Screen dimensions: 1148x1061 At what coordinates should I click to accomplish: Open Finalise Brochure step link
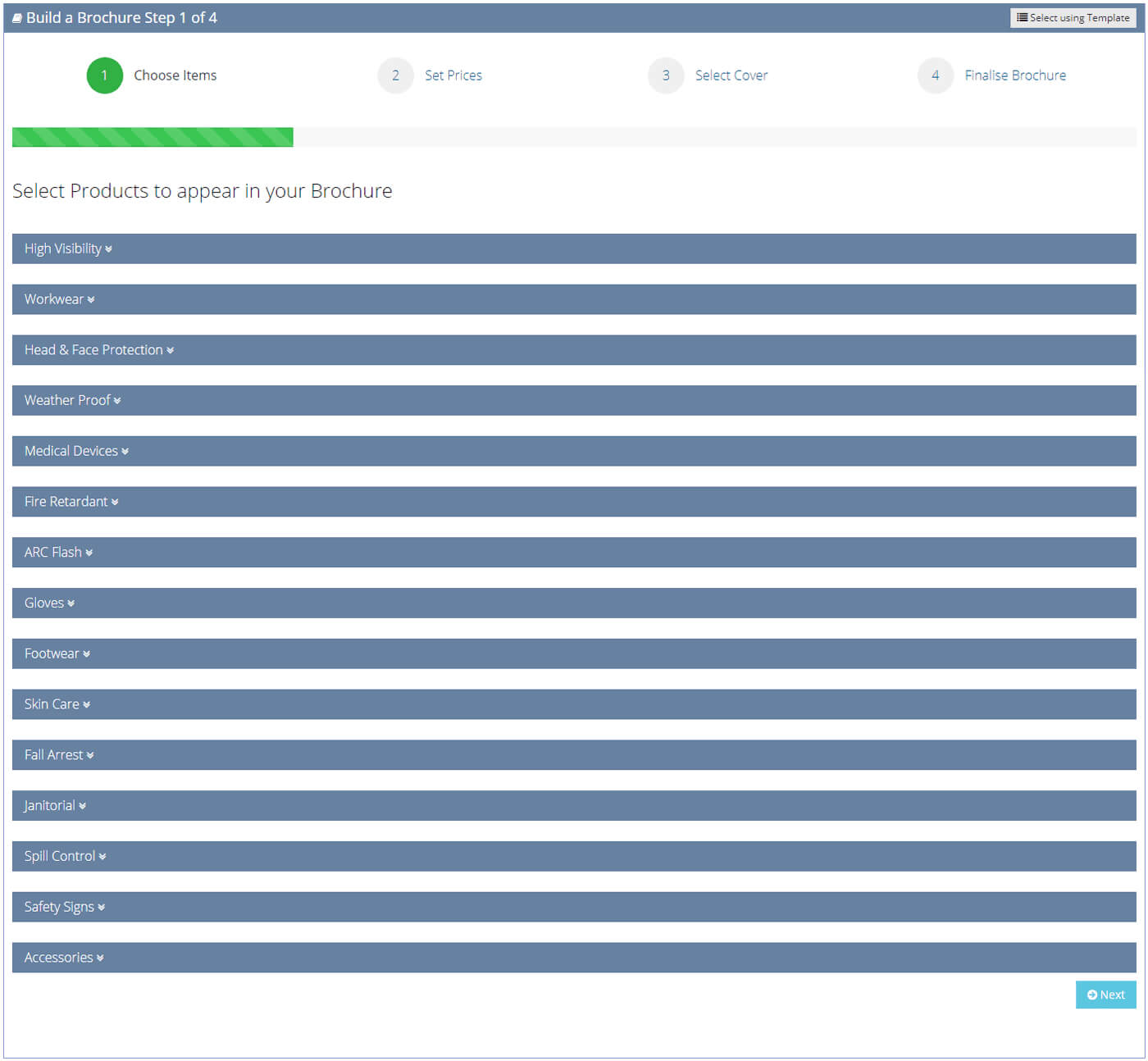pyautogui.click(x=1015, y=75)
